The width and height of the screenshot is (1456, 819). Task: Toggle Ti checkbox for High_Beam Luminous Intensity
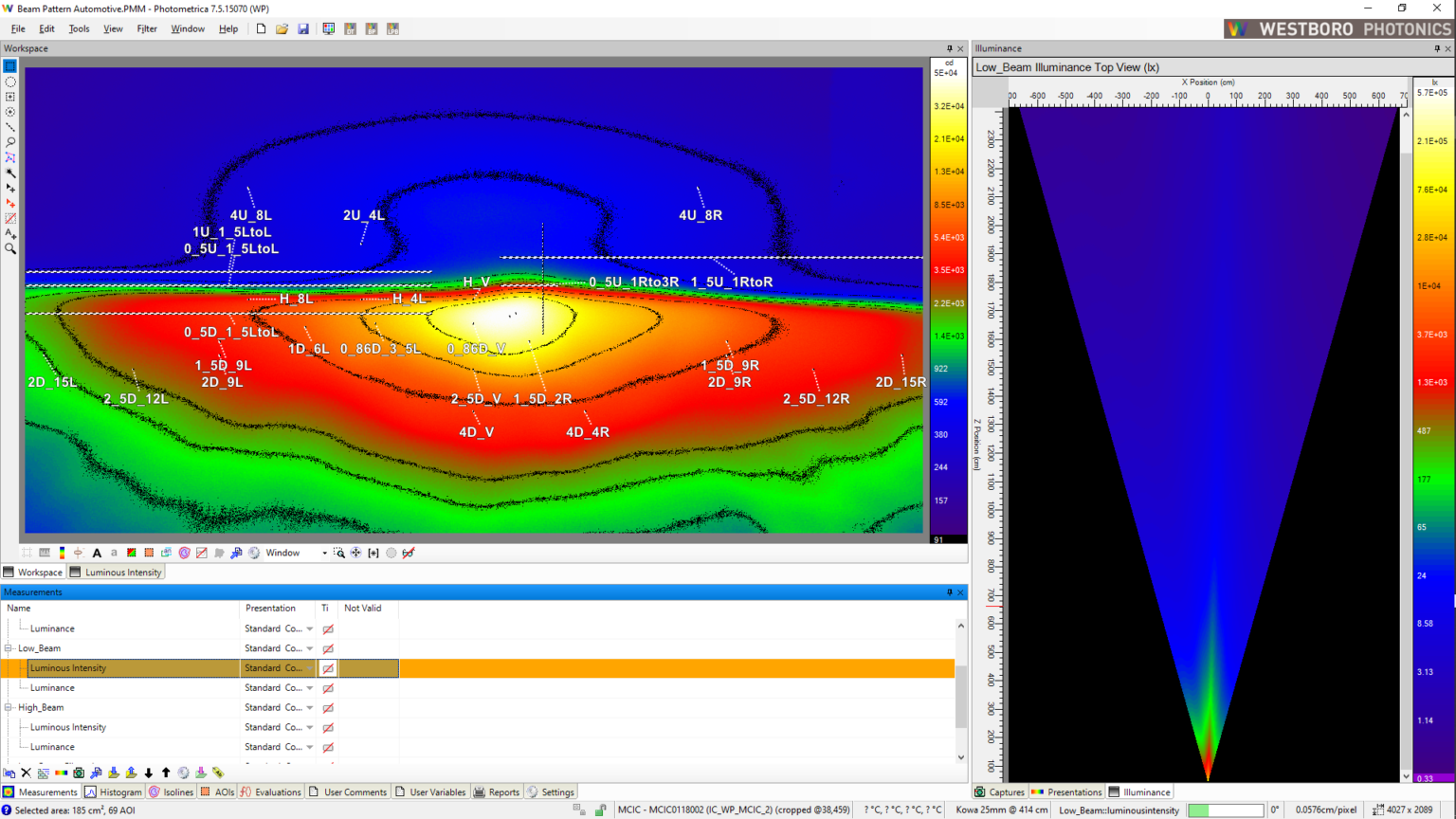point(328,728)
